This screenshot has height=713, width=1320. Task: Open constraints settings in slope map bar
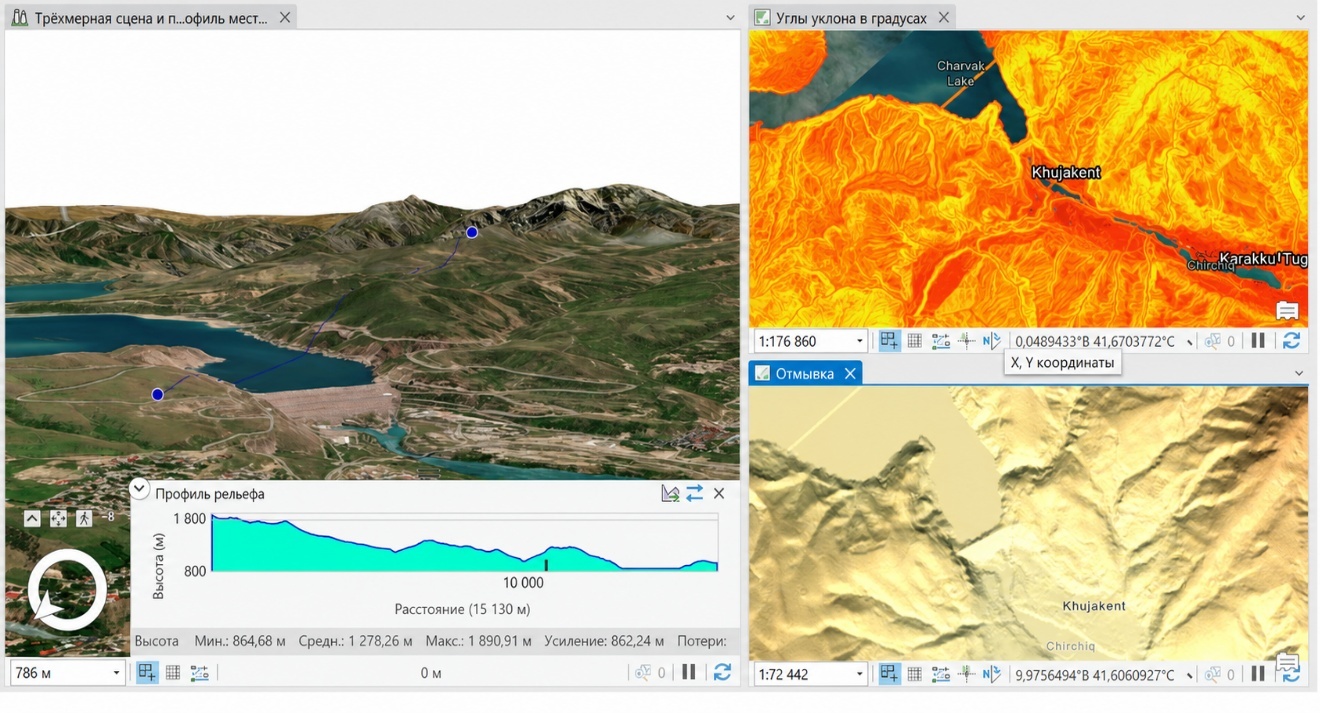point(941,341)
